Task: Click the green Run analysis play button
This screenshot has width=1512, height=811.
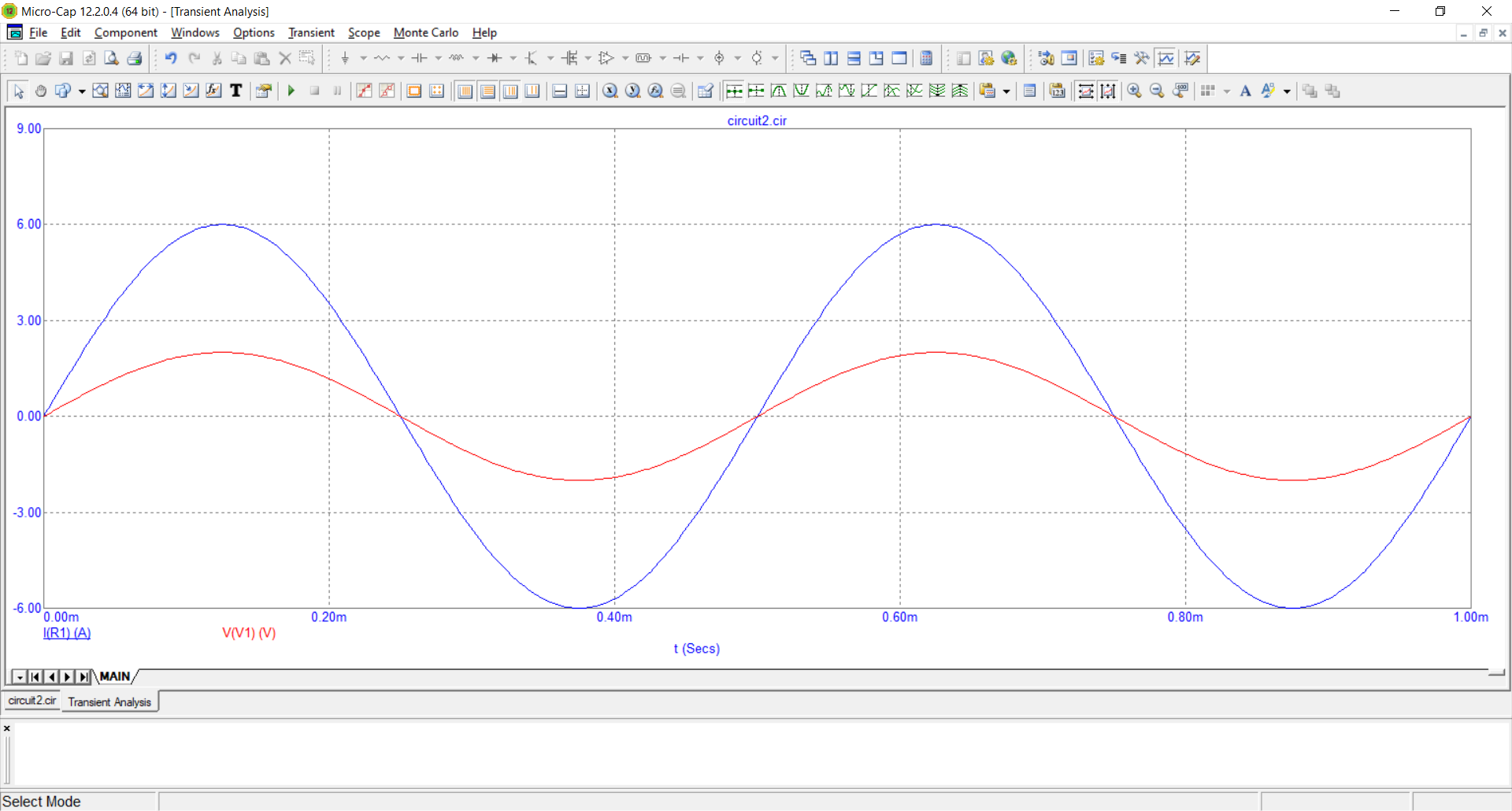Action: tap(291, 91)
